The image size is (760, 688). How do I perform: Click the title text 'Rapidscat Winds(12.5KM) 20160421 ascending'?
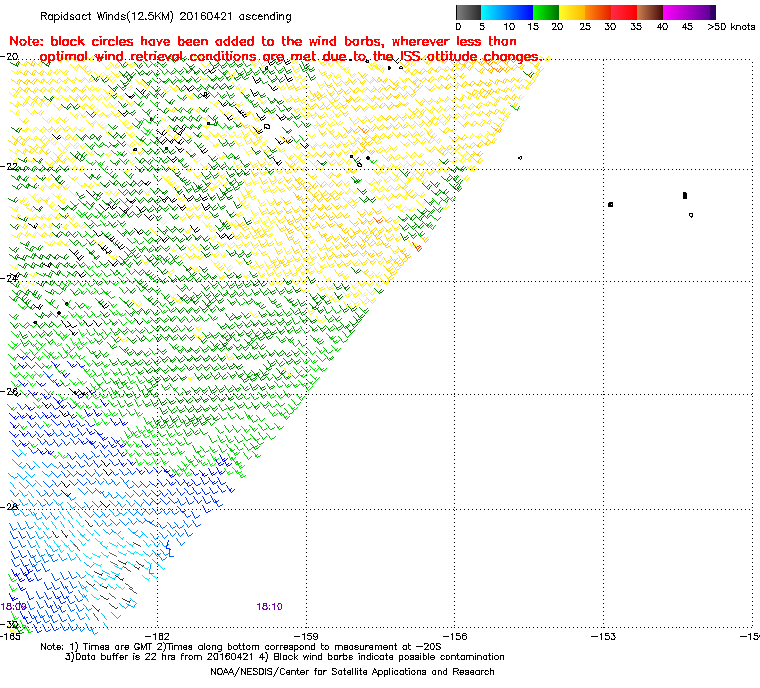(x=166, y=16)
